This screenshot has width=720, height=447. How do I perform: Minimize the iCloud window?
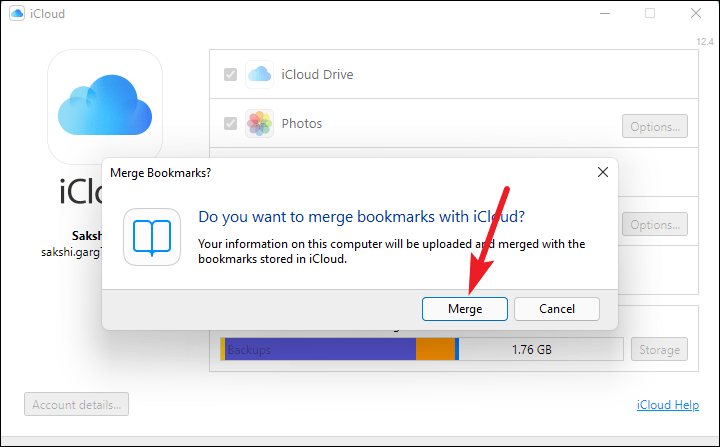point(605,13)
